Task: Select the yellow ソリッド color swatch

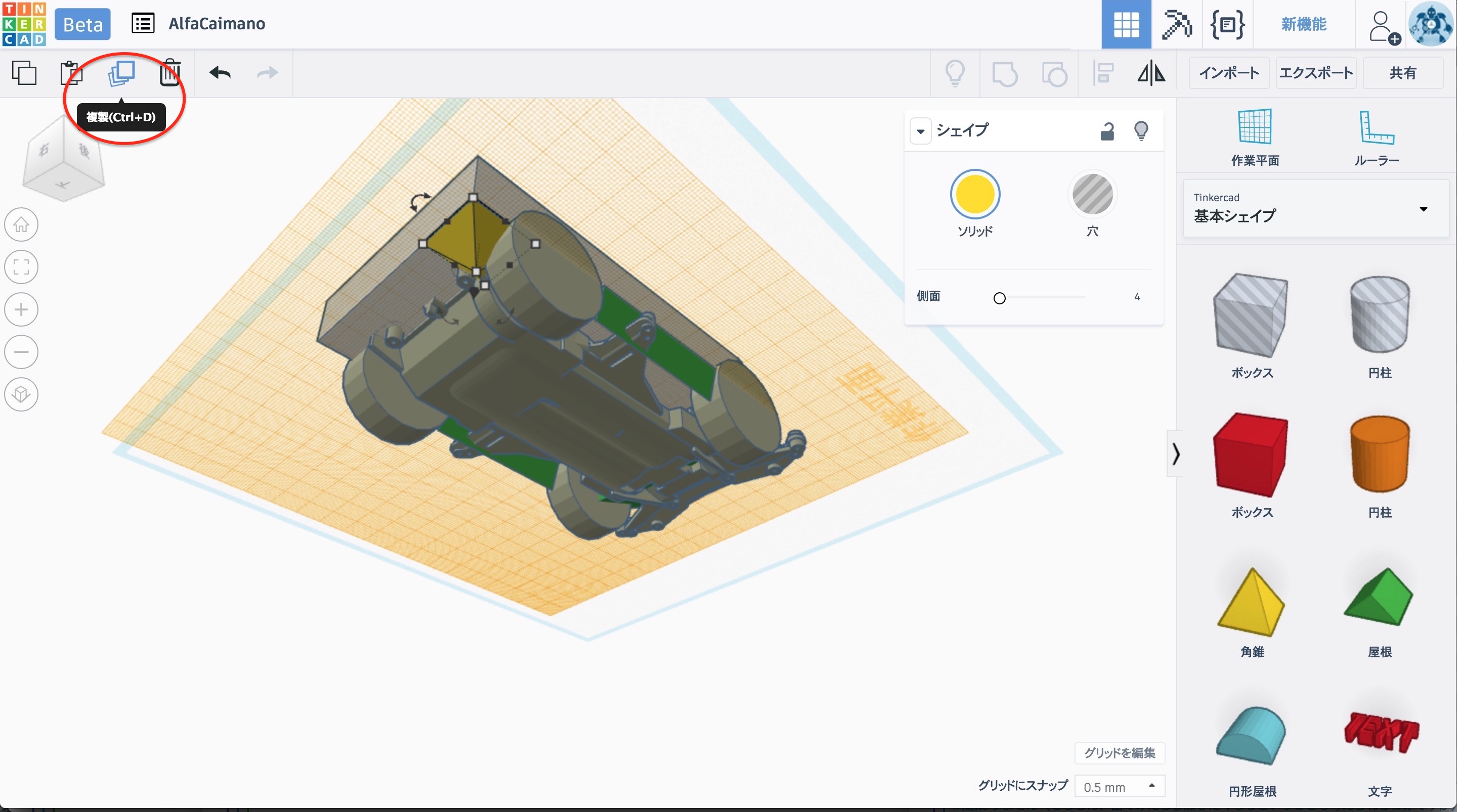Action: click(x=974, y=195)
